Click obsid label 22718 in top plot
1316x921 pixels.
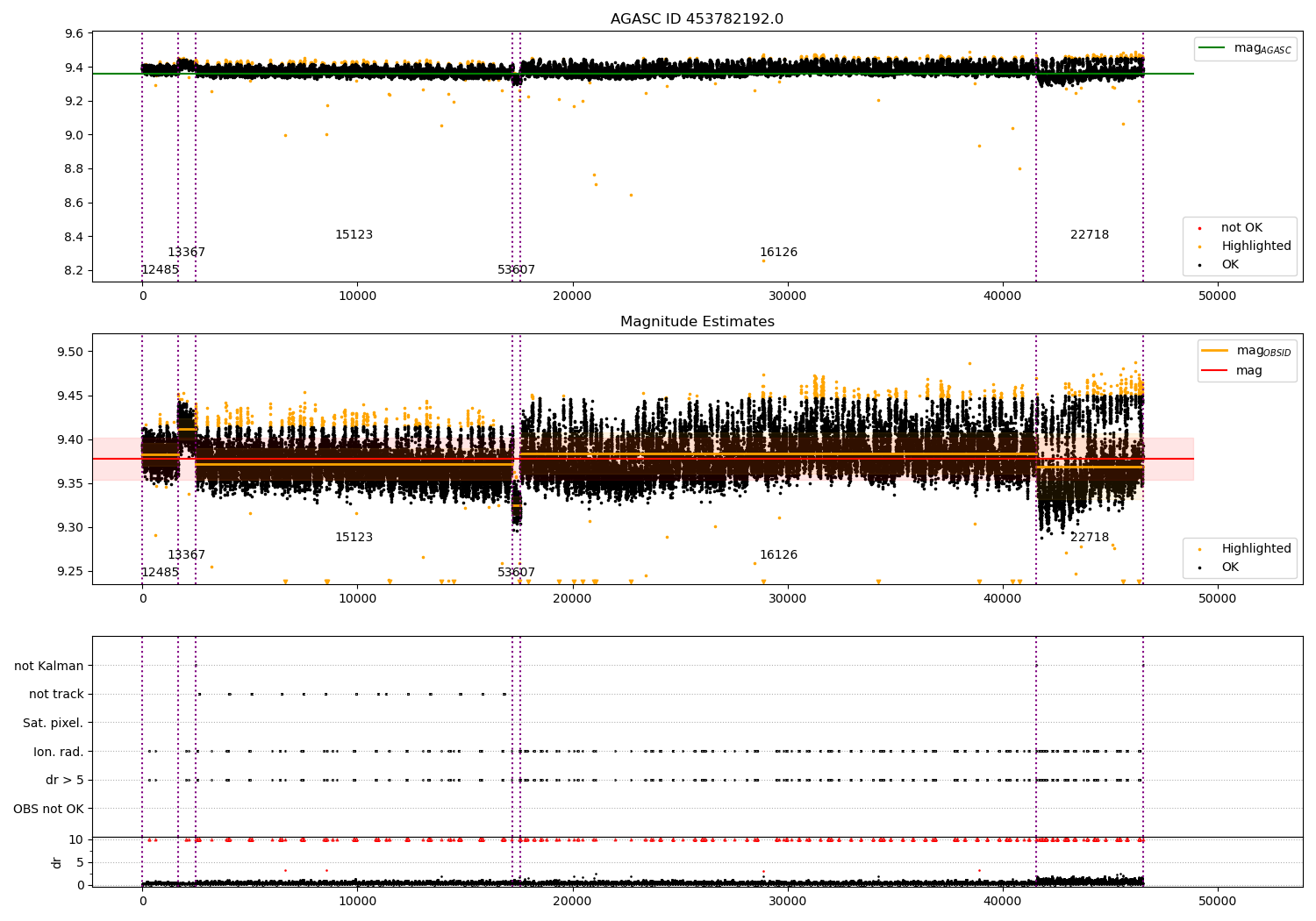click(x=1089, y=235)
